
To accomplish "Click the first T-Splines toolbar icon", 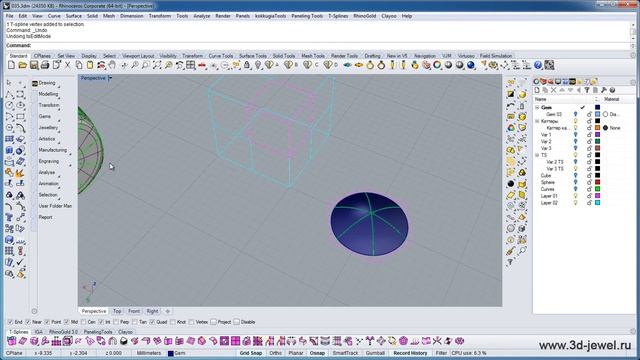I will [x=11, y=341].
